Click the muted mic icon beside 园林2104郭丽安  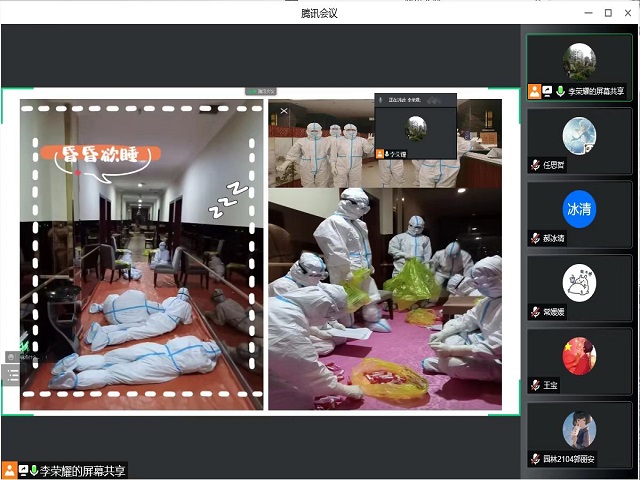coord(535,459)
